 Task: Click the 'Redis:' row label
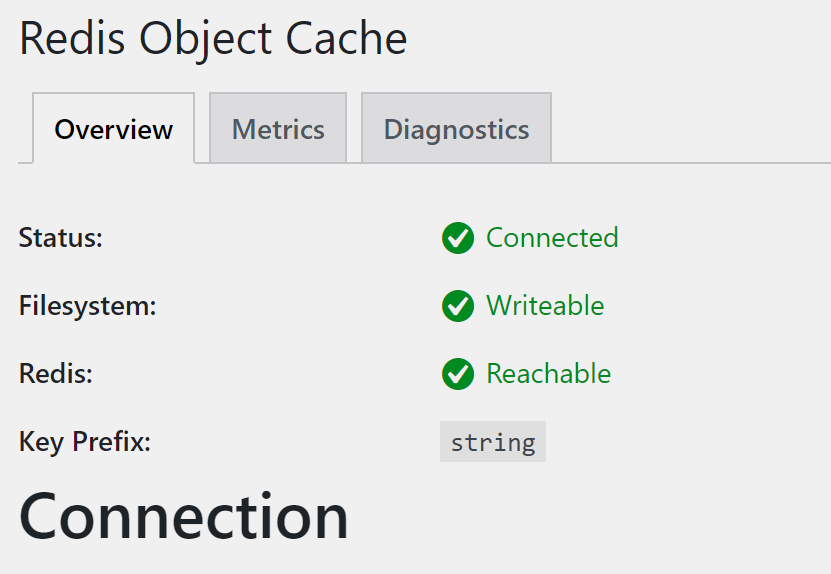(56, 374)
